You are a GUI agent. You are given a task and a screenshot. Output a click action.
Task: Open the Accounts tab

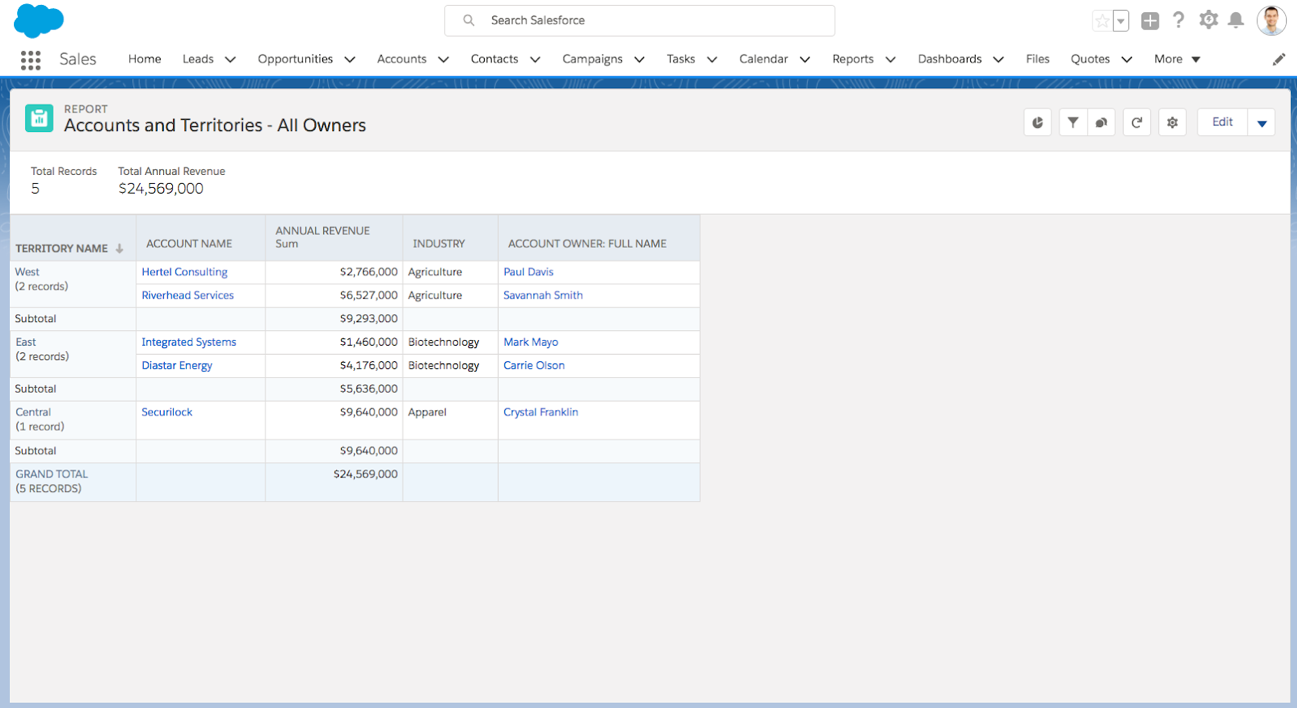click(x=402, y=59)
